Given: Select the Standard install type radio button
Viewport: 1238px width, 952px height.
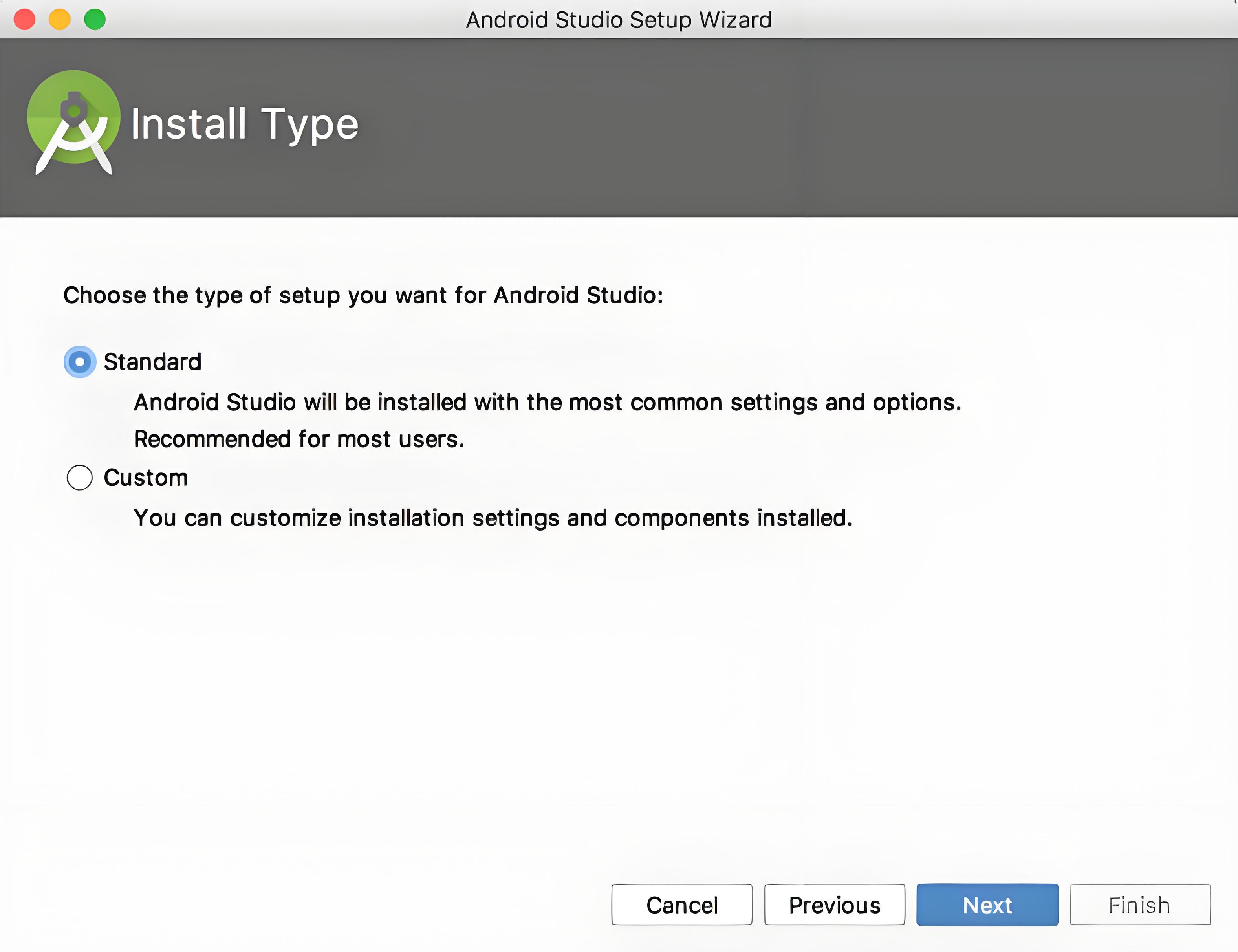Looking at the screenshot, I should (80, 362).
